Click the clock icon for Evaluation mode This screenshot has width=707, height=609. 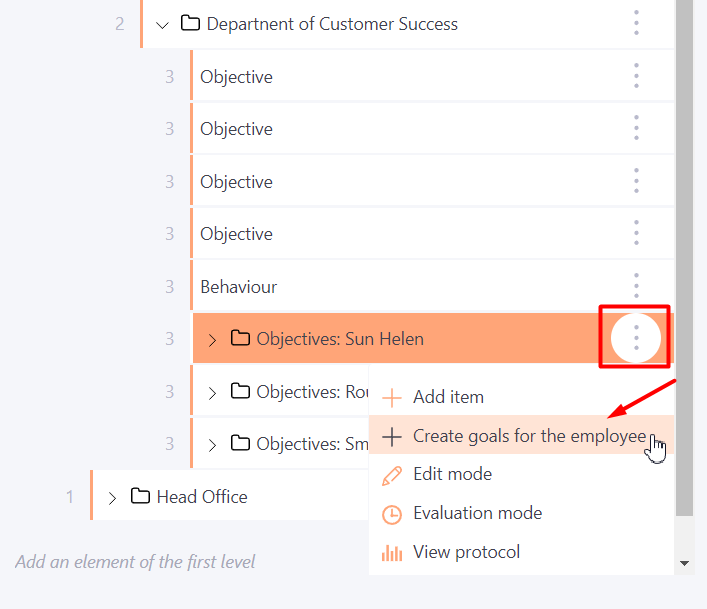(391, 514)
